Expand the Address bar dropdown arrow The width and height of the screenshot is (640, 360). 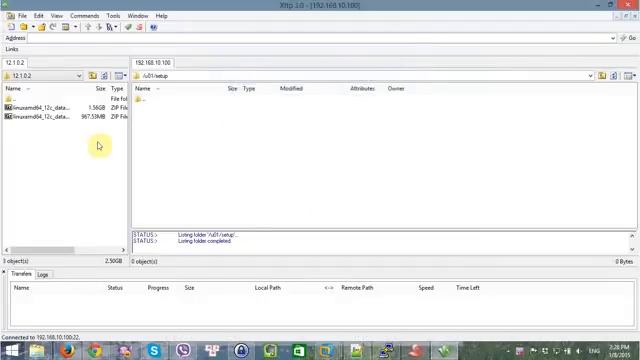[x=613, y=38]
